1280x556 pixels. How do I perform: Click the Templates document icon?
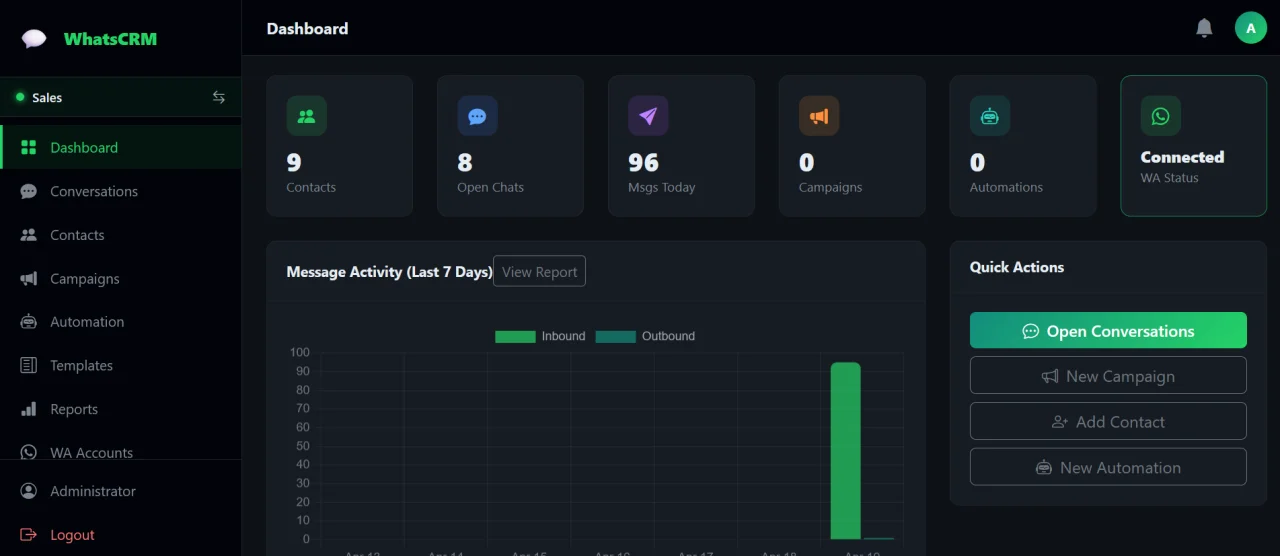29,365
